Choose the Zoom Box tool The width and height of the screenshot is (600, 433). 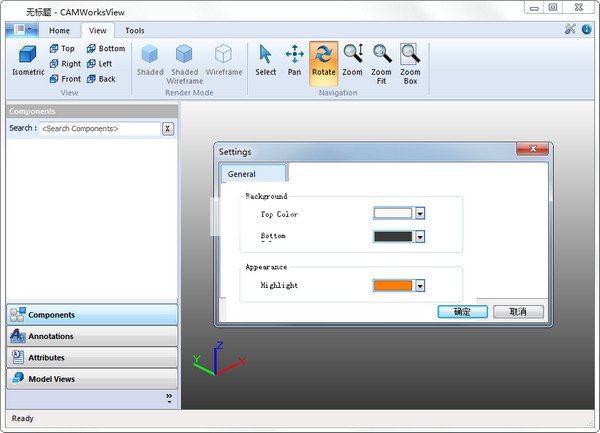(x=409, y=60)
